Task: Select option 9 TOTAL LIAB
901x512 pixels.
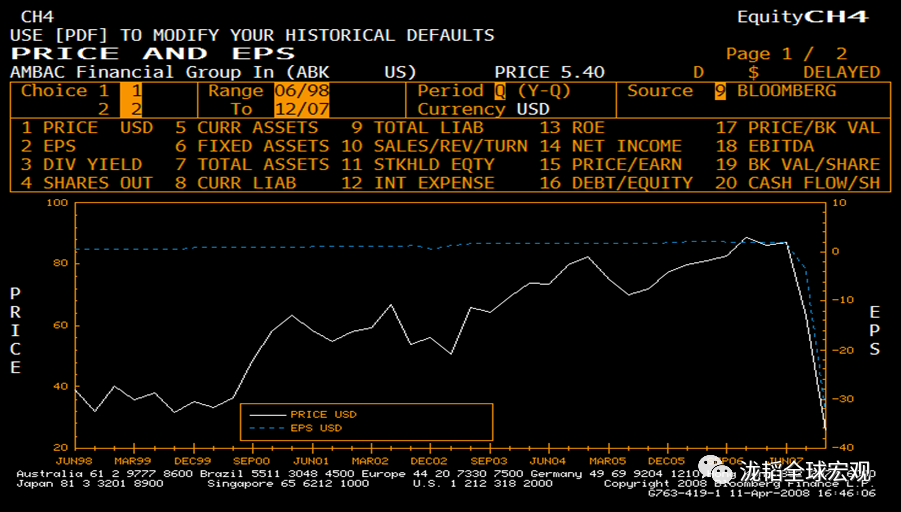Action: tap(418, 128)
